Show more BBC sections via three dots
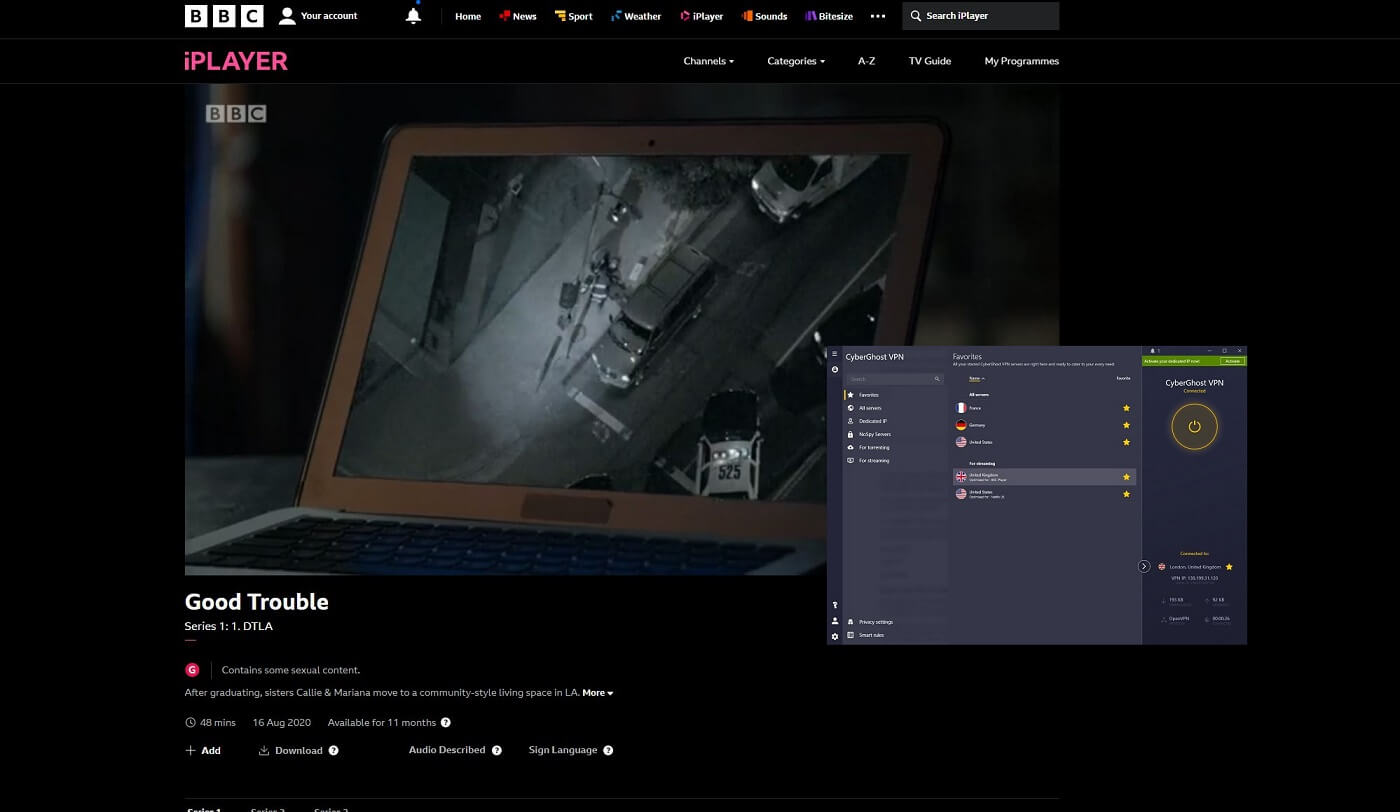 click(878, 16)
